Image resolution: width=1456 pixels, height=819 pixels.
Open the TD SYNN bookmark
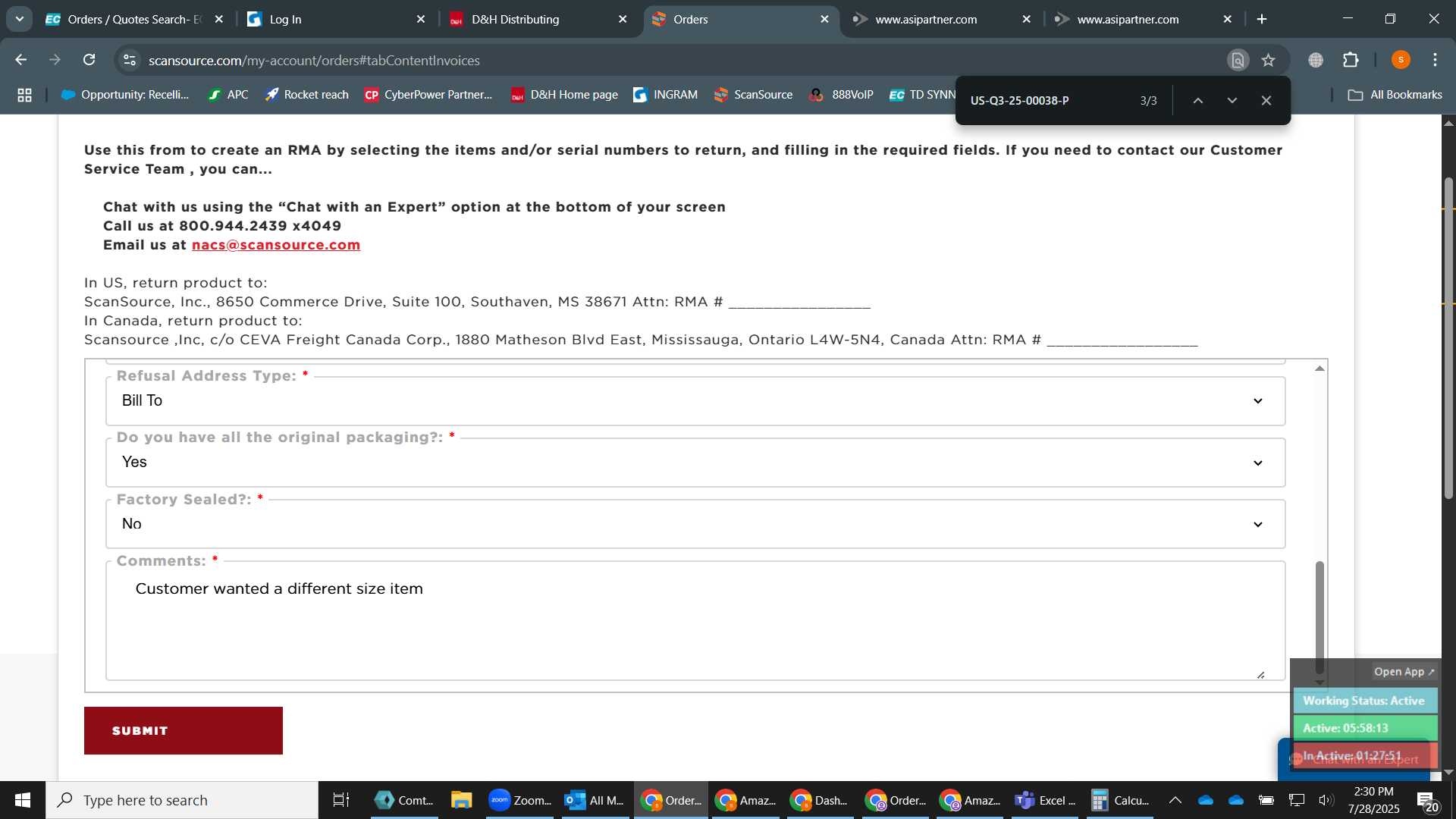point(922,95)
